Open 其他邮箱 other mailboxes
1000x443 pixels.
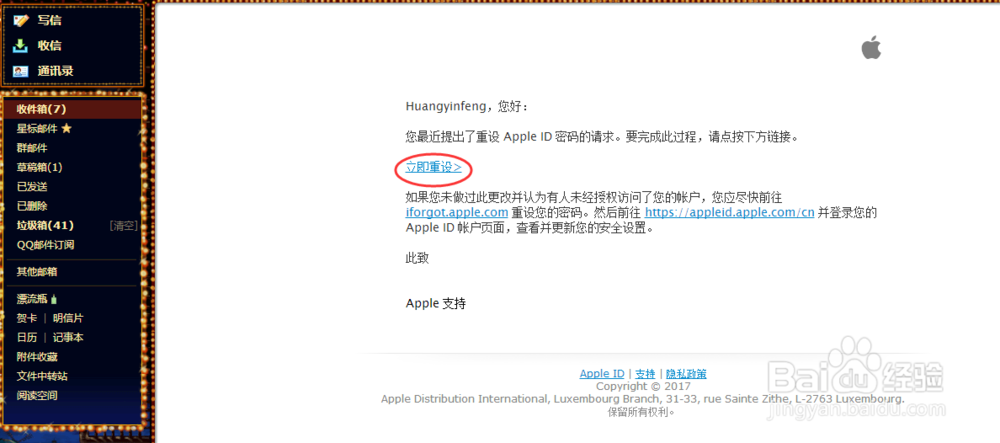37,272
